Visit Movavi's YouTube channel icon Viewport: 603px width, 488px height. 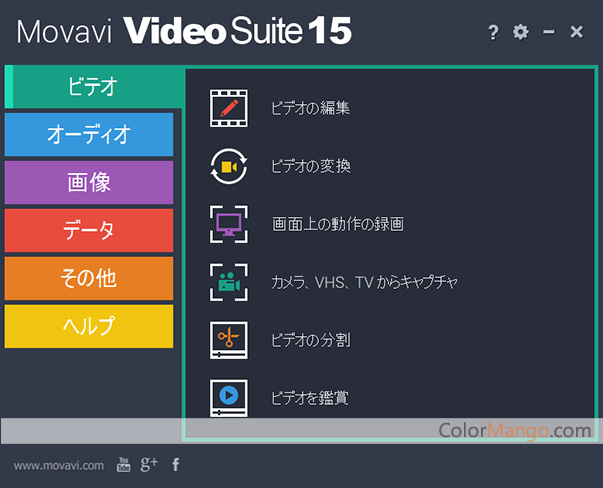click(x=123, y=465)
